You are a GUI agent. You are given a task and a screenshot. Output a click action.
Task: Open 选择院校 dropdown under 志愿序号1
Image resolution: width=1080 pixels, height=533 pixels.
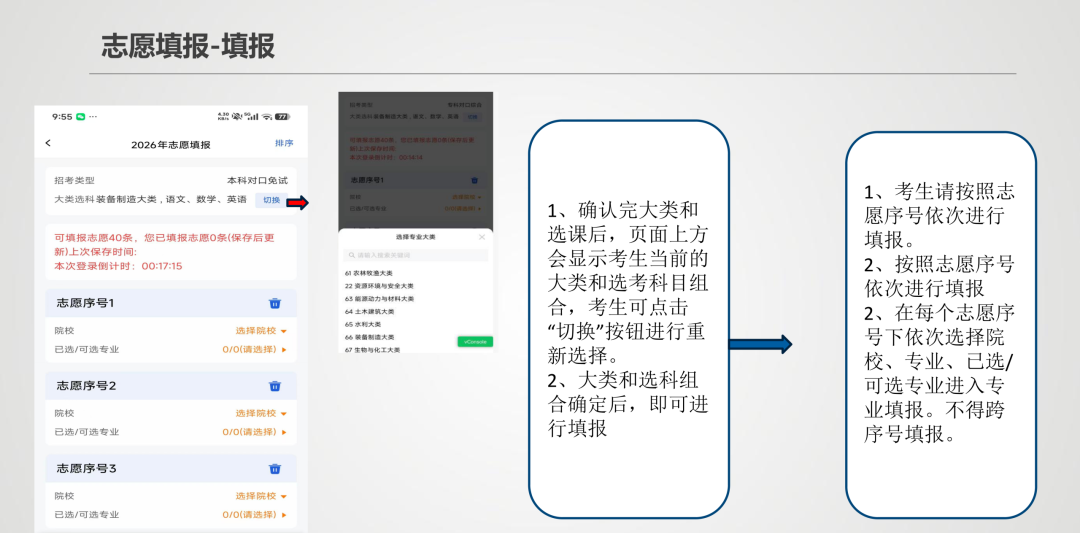click(261, 330)
